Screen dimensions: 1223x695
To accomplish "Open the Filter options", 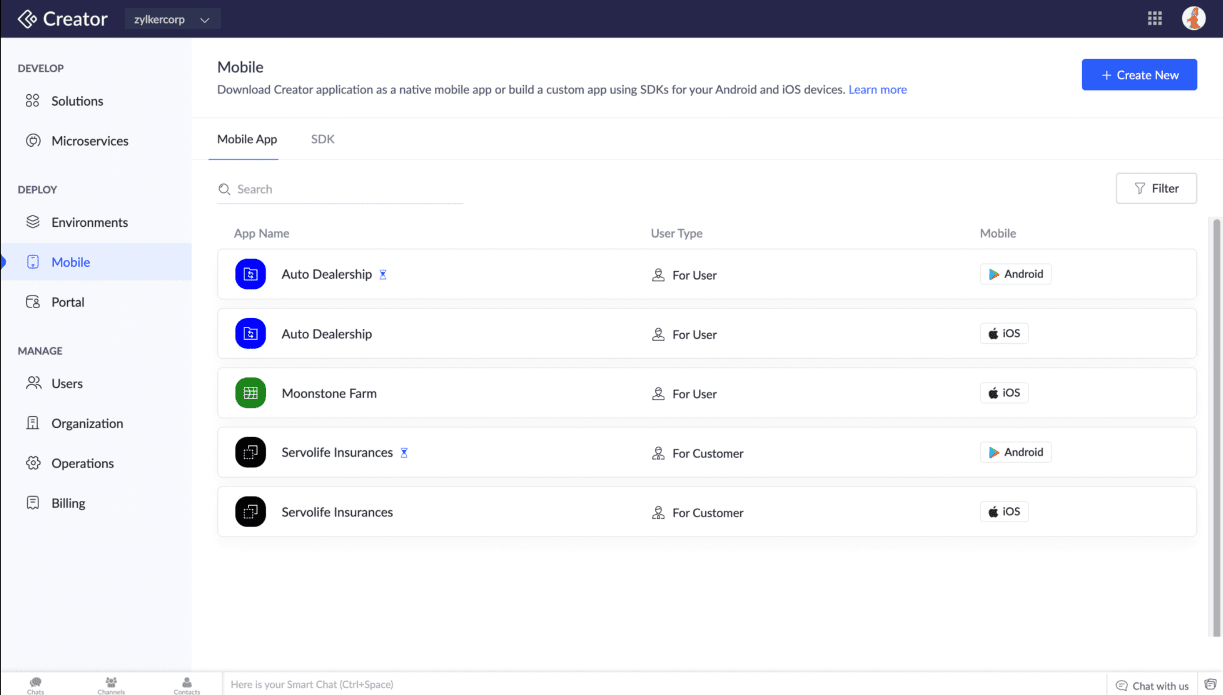I will [1156, 188].
